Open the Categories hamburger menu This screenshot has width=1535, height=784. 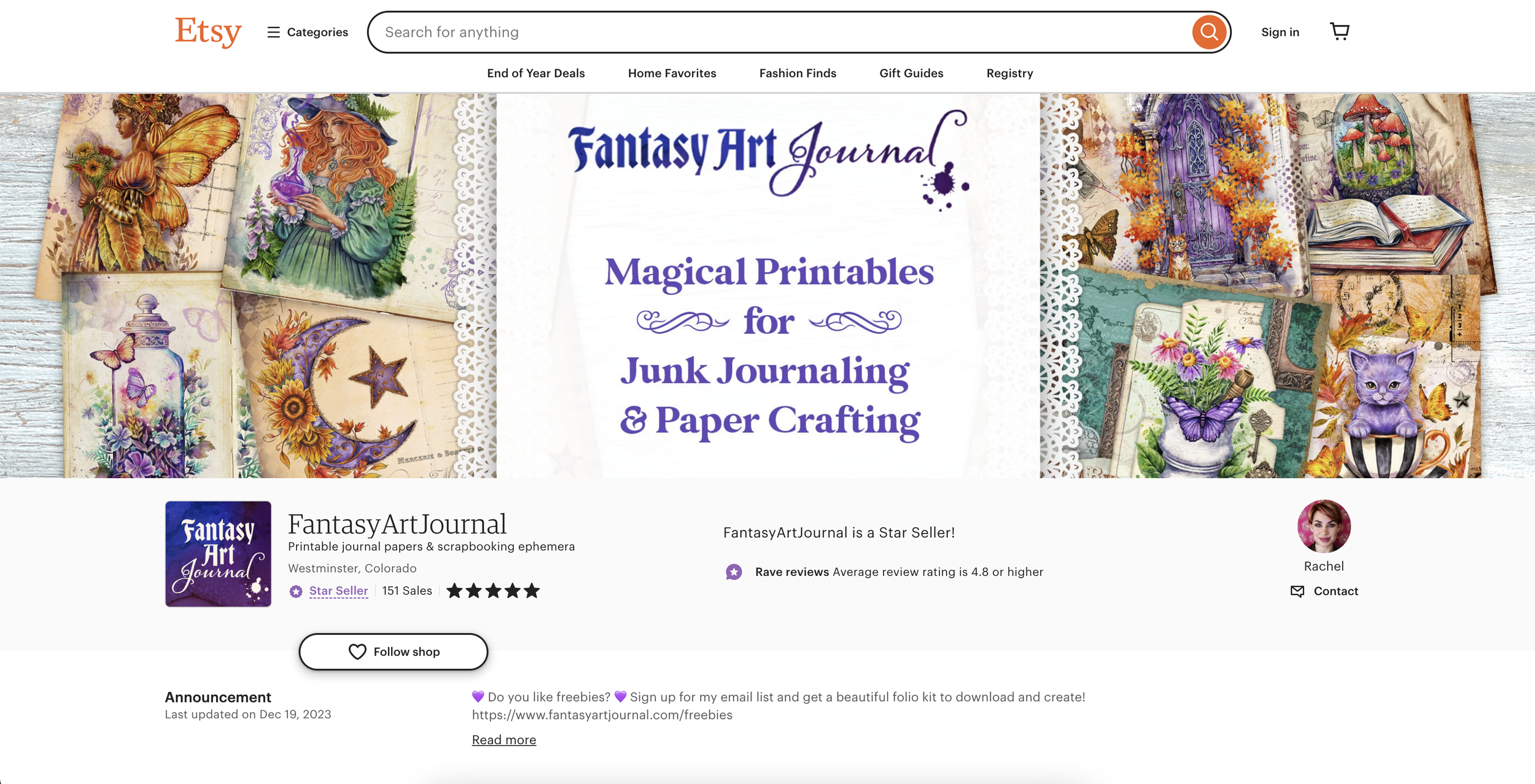pos(308,32)
